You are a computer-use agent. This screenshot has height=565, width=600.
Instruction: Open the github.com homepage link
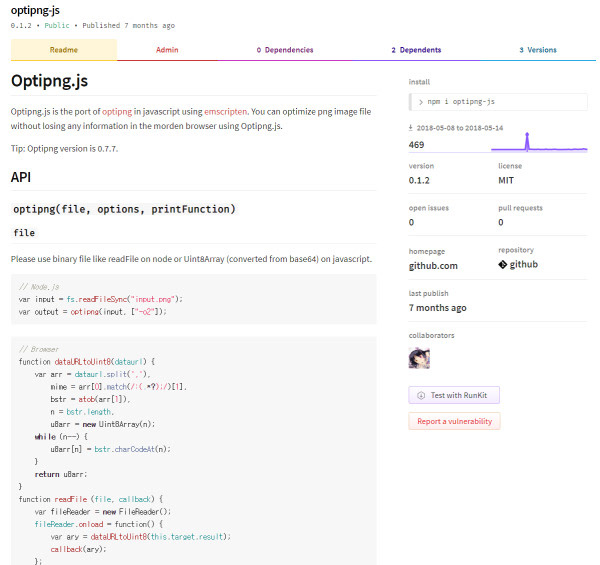coord(433,266)
